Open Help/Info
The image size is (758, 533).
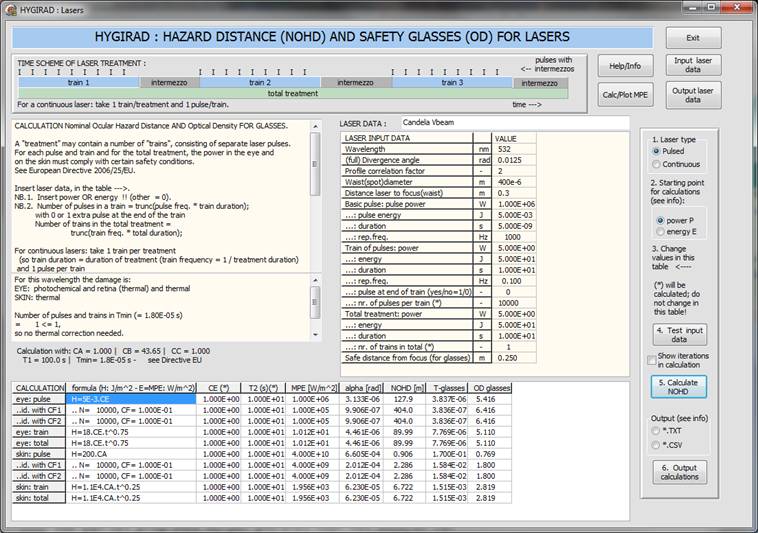[x=625, y=66]
